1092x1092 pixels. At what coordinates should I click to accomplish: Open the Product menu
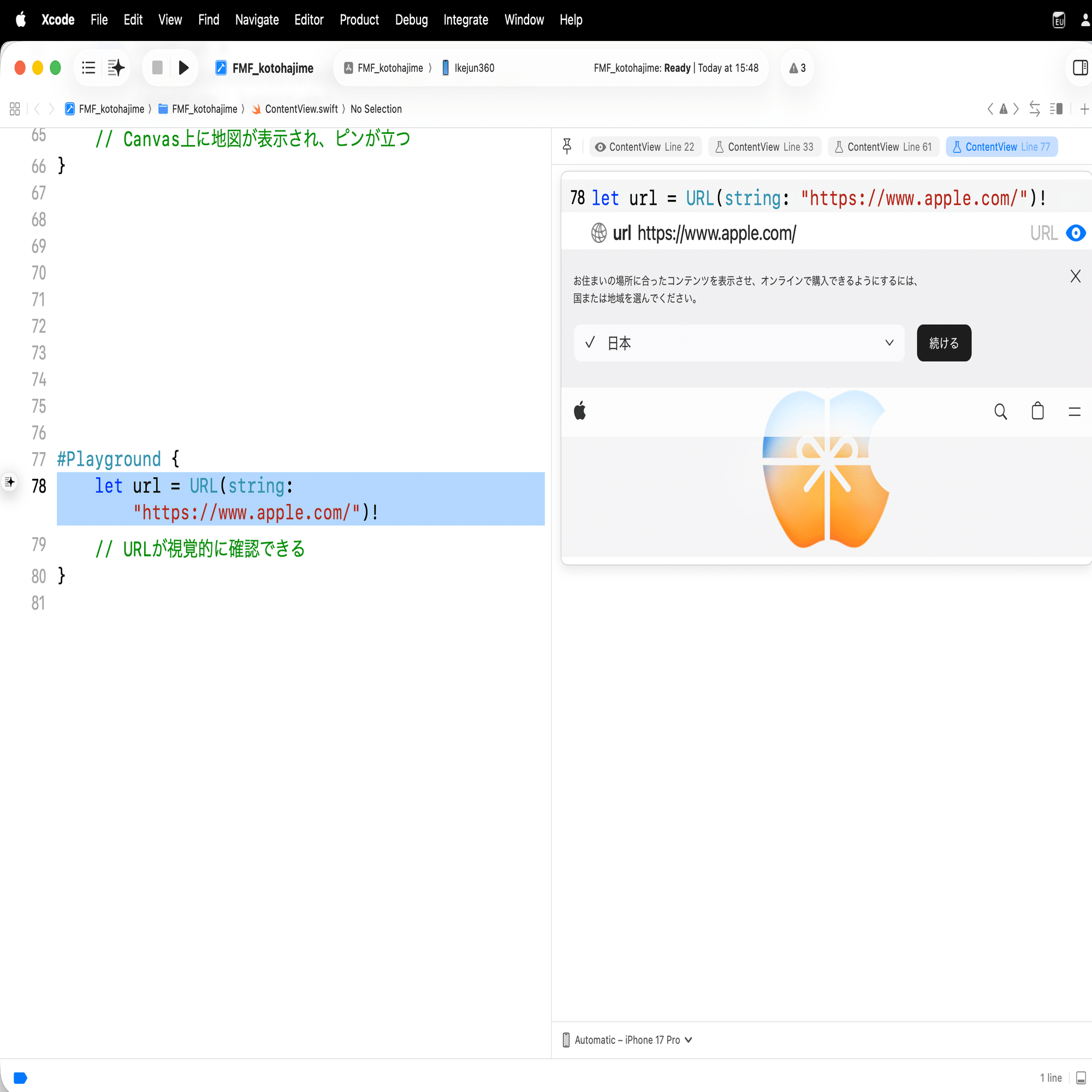click(359, 20)
